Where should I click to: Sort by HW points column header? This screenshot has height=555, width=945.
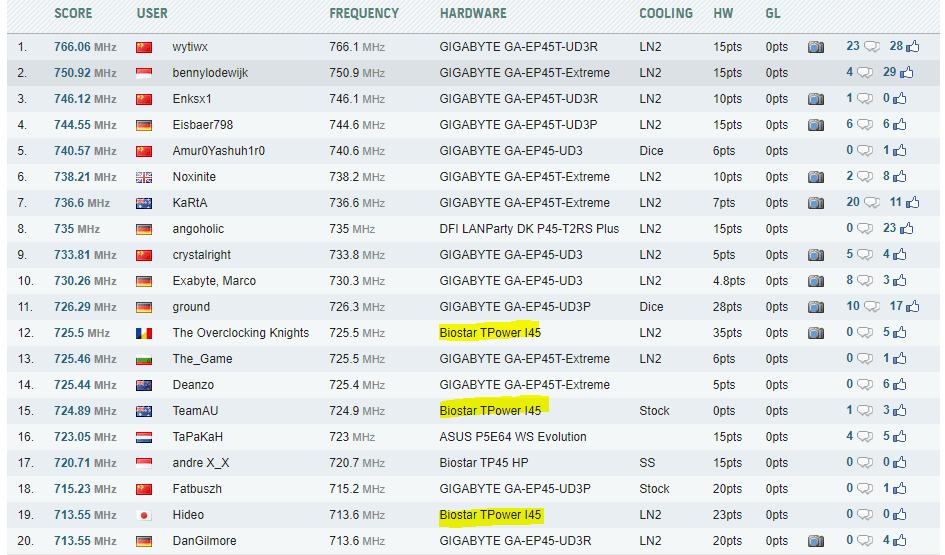click(x=723, y=13)
